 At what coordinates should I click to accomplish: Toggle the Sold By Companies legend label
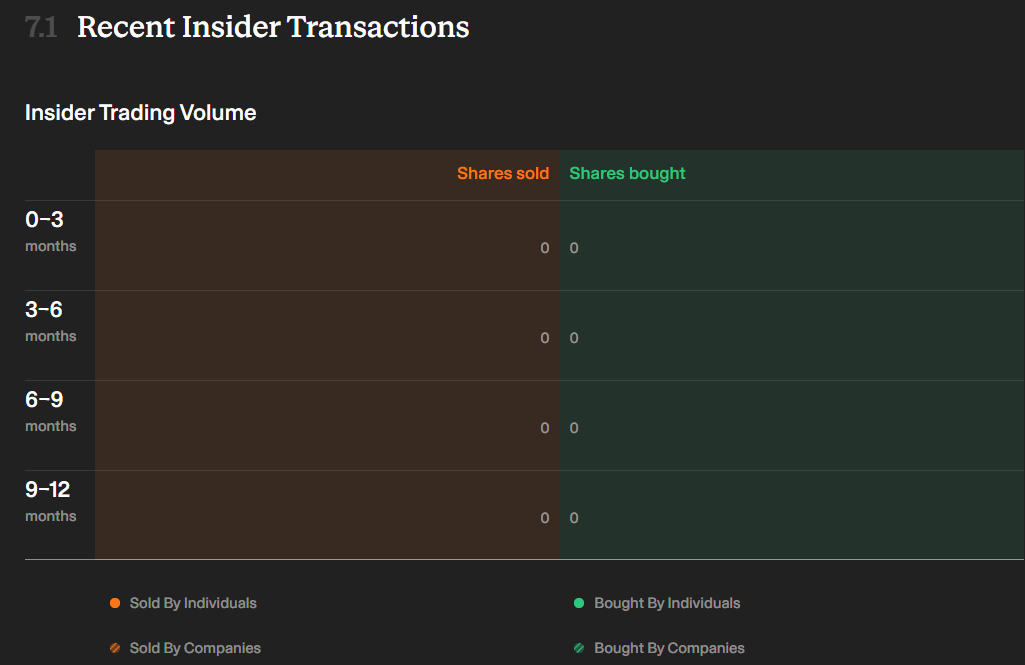coord(195,648)
